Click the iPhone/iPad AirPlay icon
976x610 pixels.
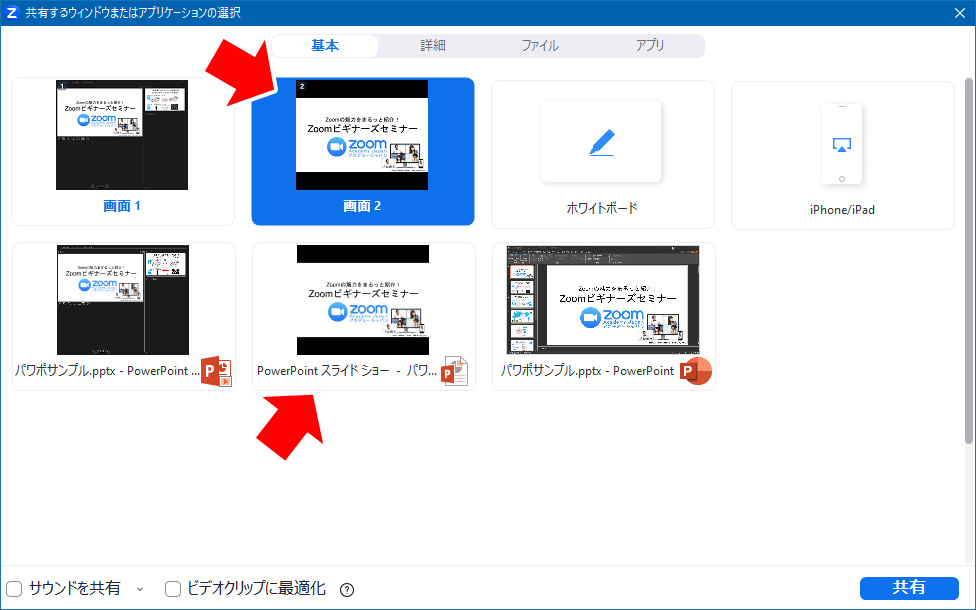click(x=841, y=144)
